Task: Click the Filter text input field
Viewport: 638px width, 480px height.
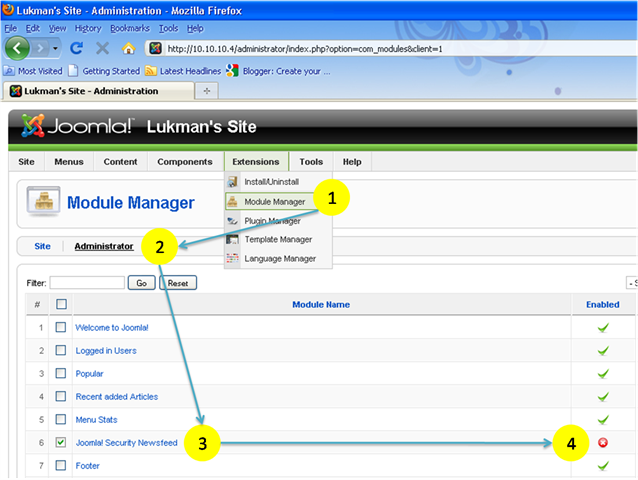Action: (87, 283)
